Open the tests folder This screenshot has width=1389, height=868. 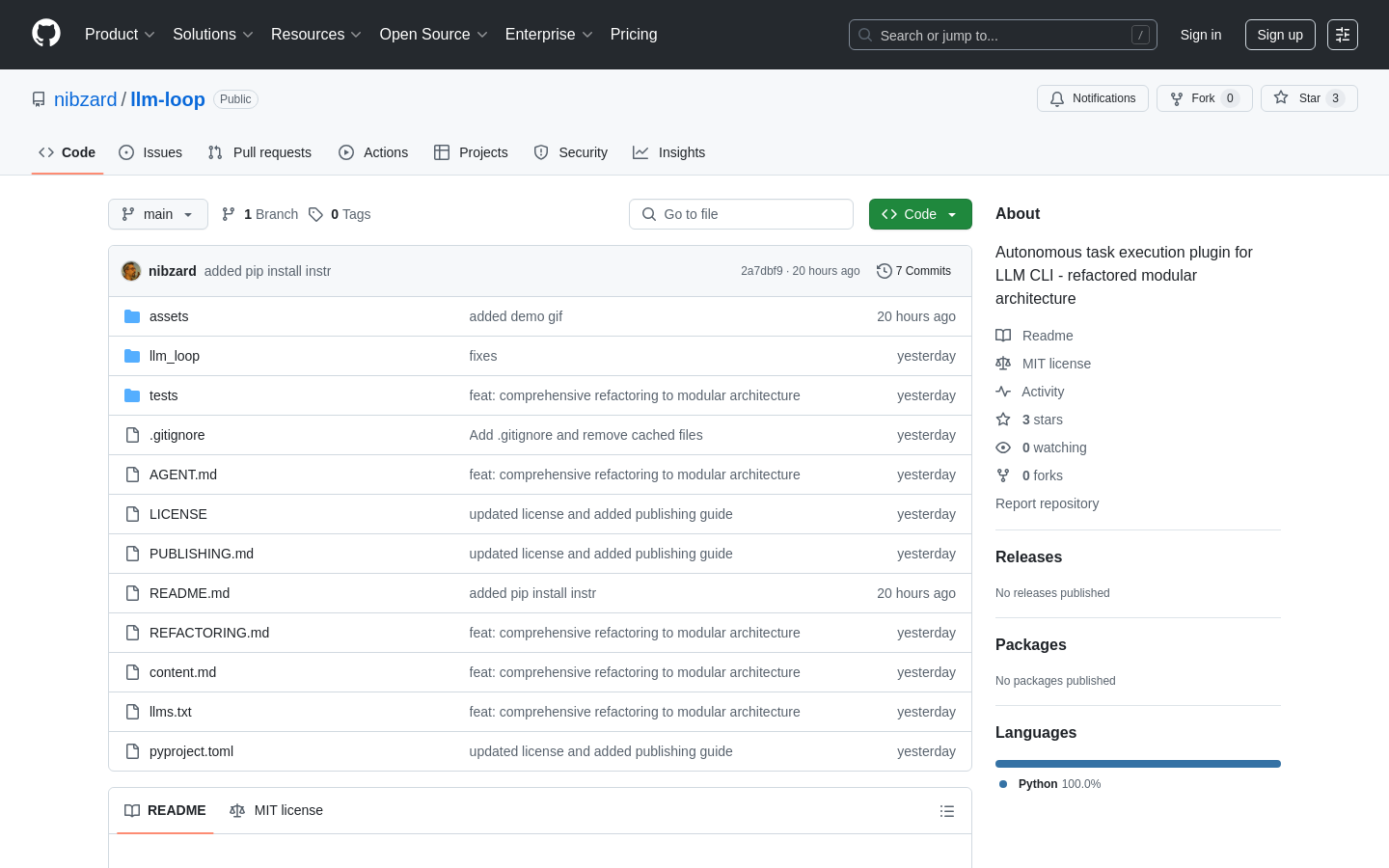pos(163,395)
